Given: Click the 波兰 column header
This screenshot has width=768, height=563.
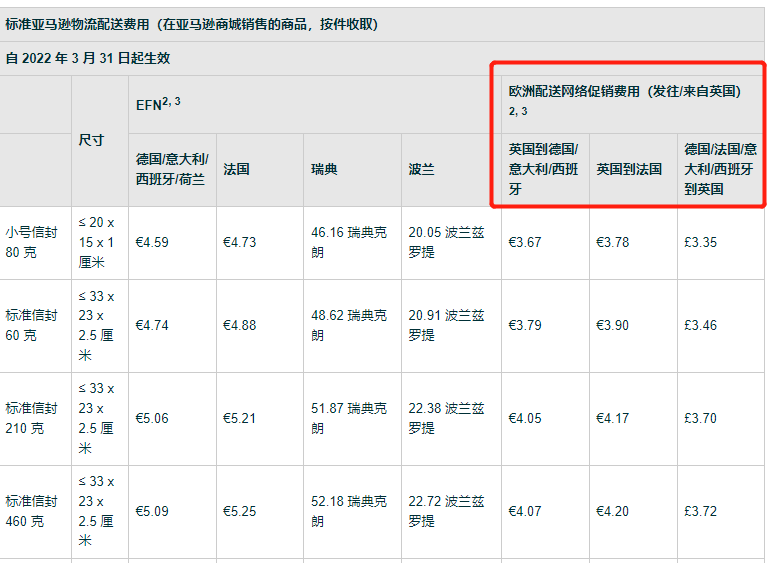Looking at the screenshot, I should tap(422, 169).
